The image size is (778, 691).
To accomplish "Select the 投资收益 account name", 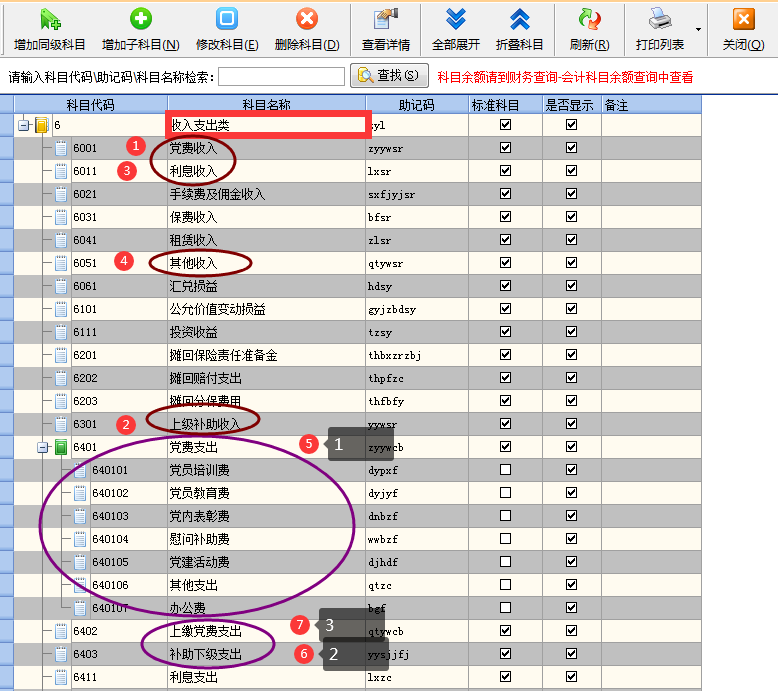I will pos(194,332).
